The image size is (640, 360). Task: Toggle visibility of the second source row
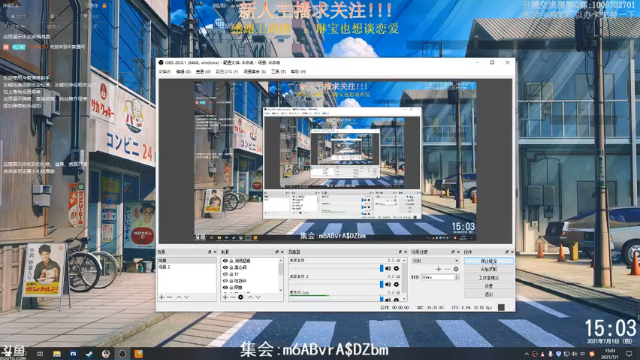point(225,267)
